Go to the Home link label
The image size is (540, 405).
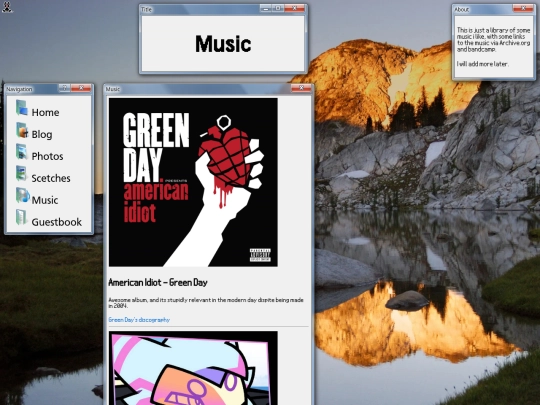pos(45,113)
